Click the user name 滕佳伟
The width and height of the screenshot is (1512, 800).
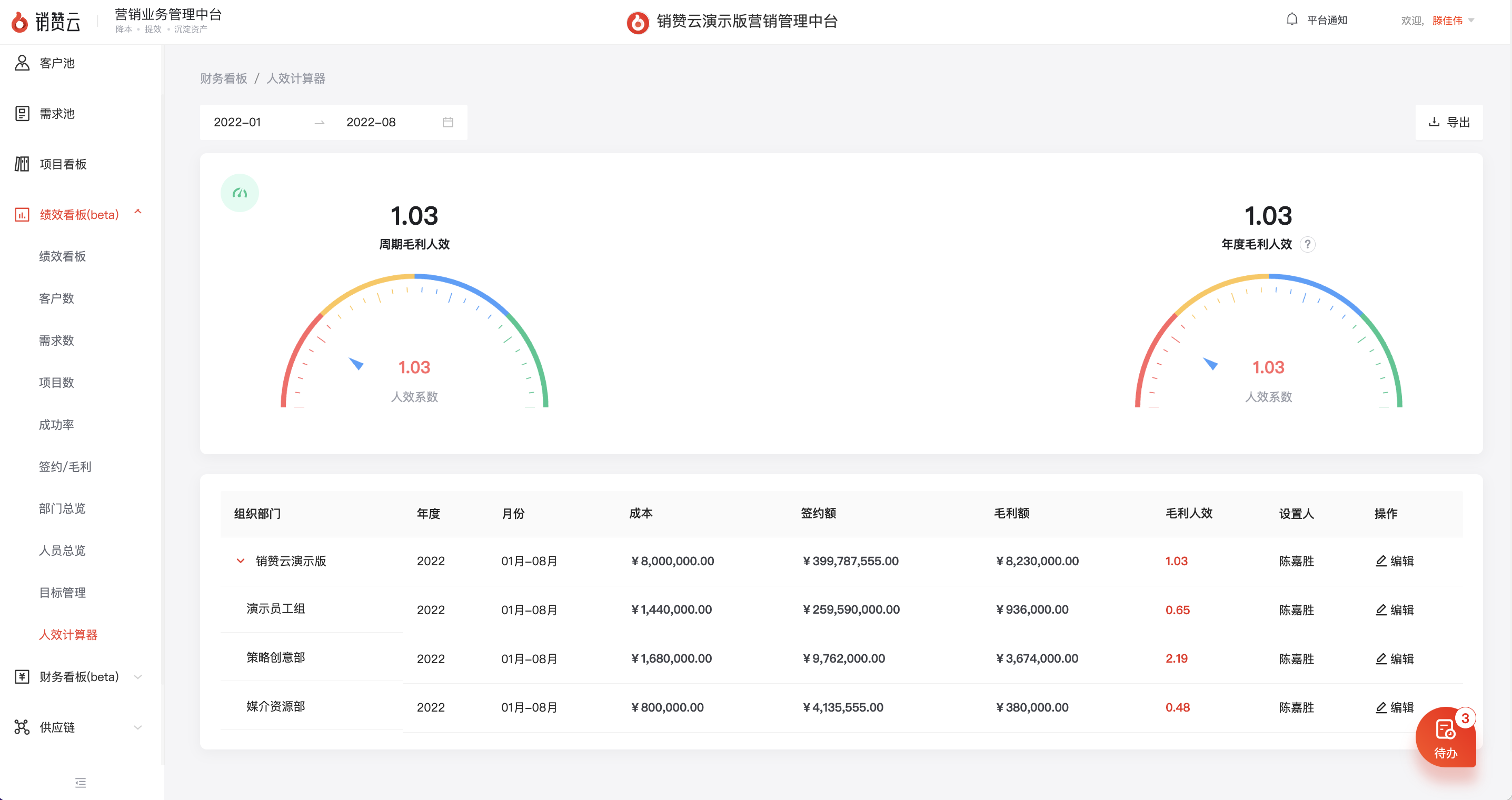(1447, 21)
